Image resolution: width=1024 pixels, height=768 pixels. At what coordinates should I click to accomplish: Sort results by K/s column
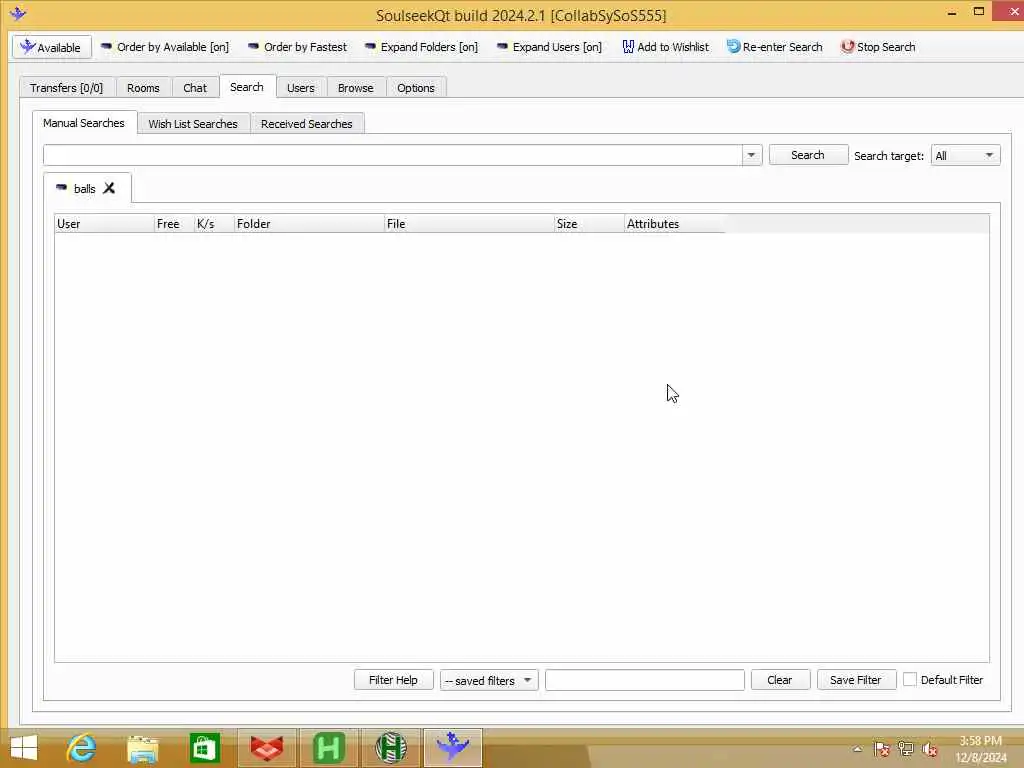pyautogui.click(x=214, y=223)
